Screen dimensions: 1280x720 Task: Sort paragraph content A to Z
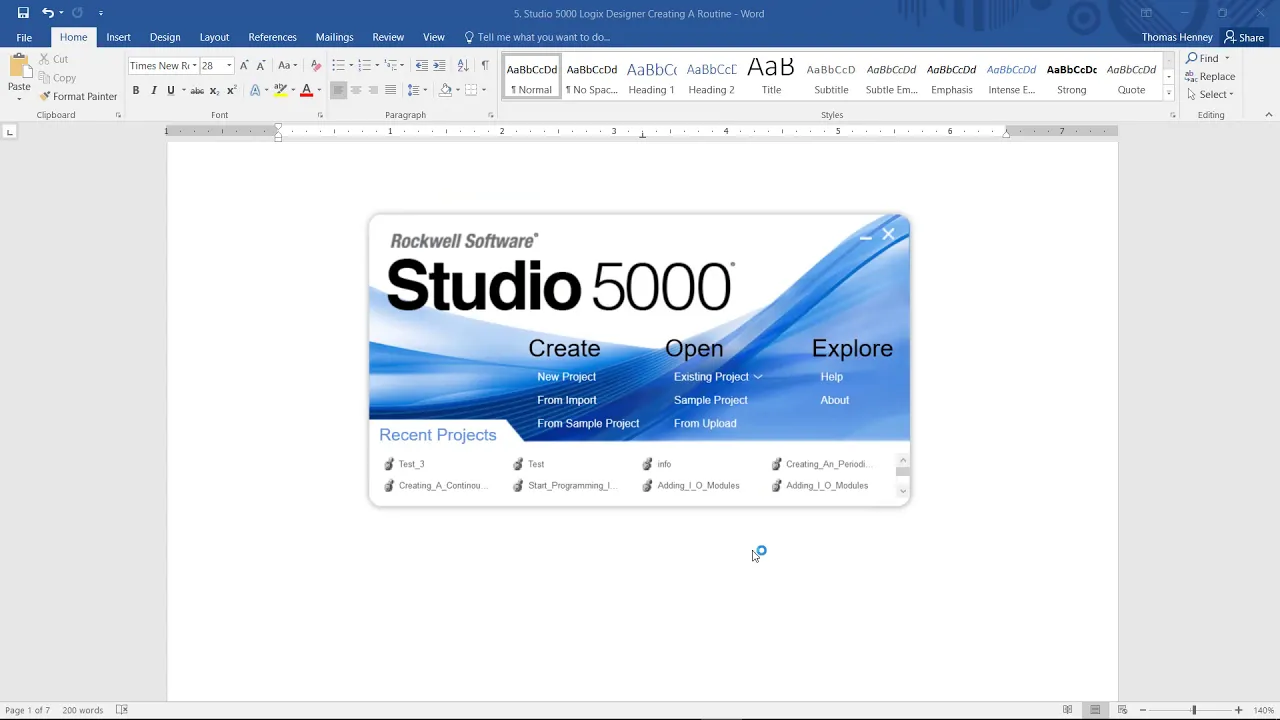[x=462, y=66]
